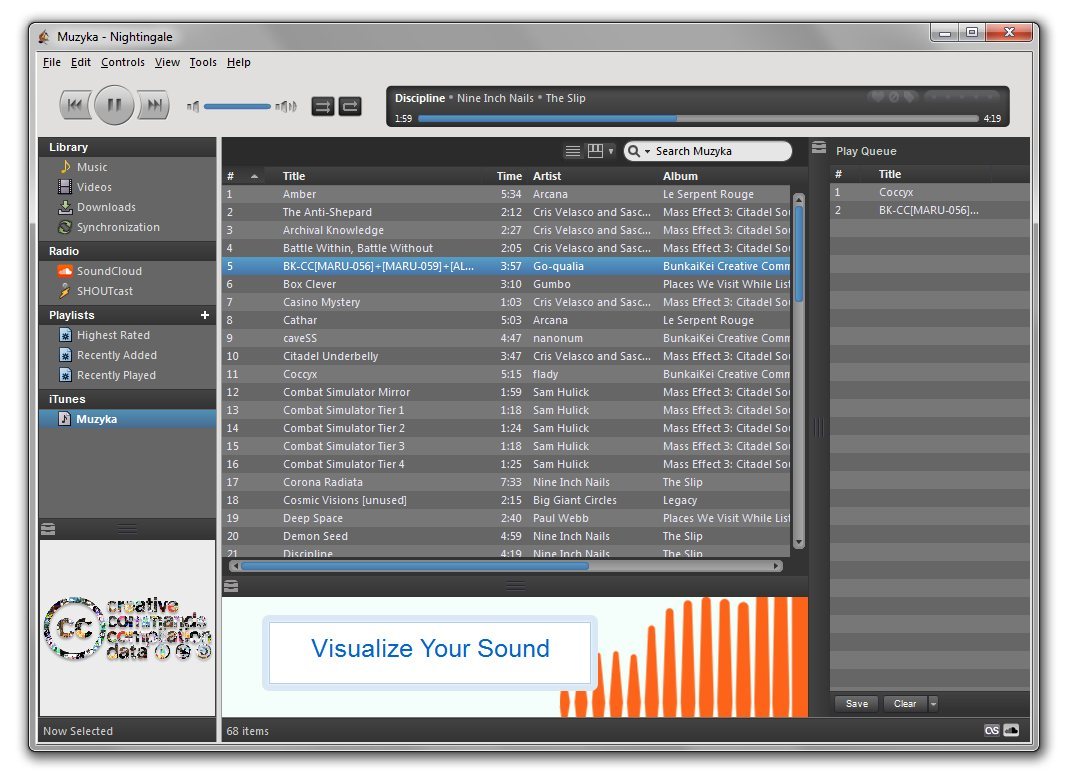
Task: Click the vertical scrollbar of the track list
Action: [798, 371]
